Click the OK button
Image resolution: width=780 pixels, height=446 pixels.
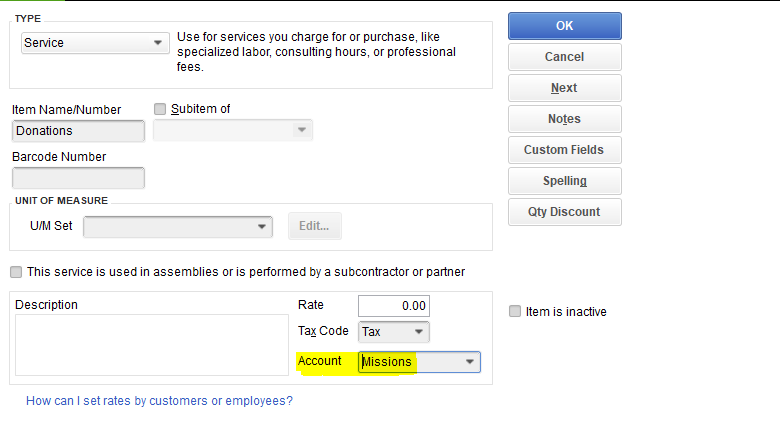click(x=564, y=26)
